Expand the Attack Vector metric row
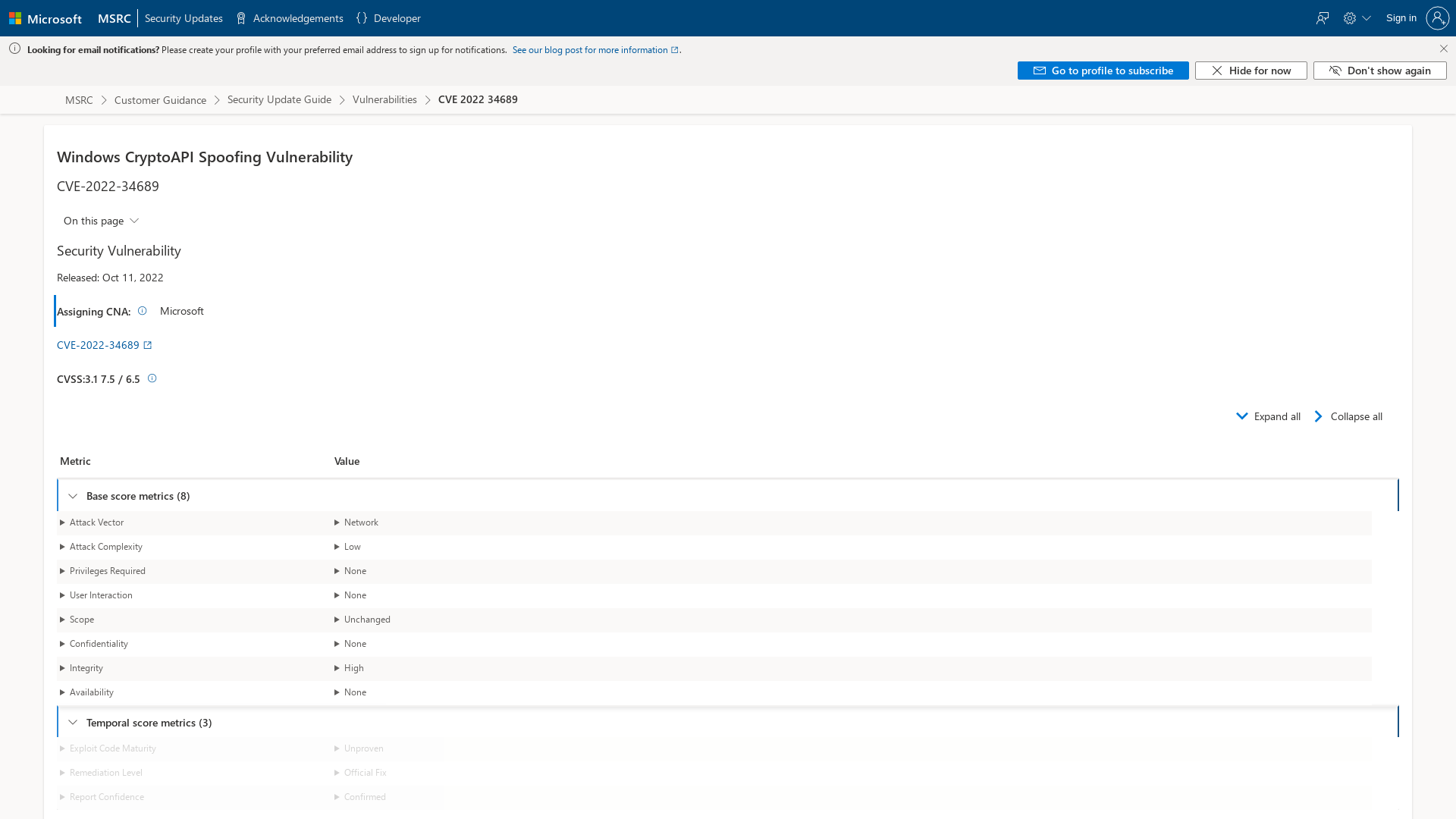 pos(62,522)
